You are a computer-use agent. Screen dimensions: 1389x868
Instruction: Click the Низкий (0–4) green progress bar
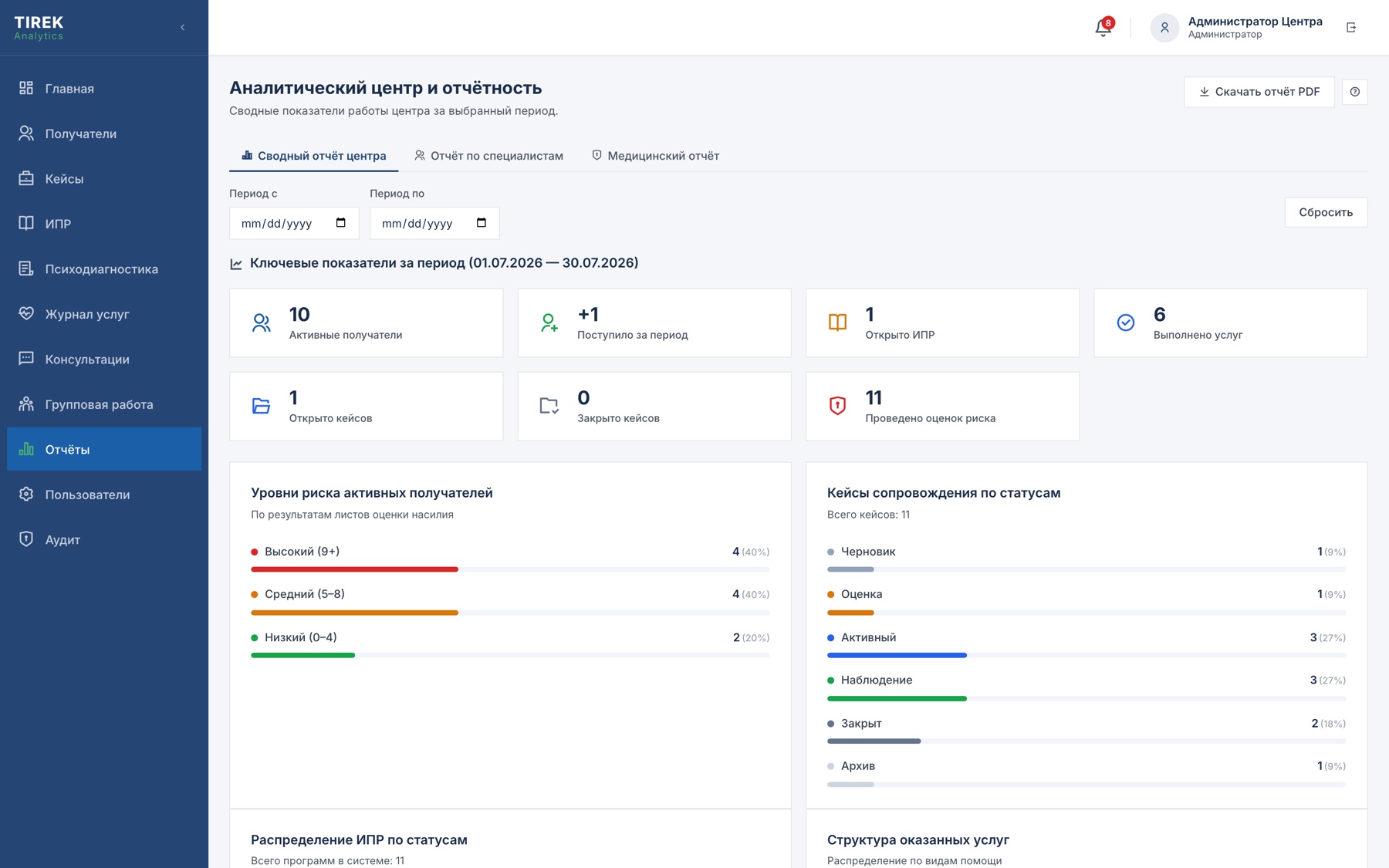(x=302, y=655)
